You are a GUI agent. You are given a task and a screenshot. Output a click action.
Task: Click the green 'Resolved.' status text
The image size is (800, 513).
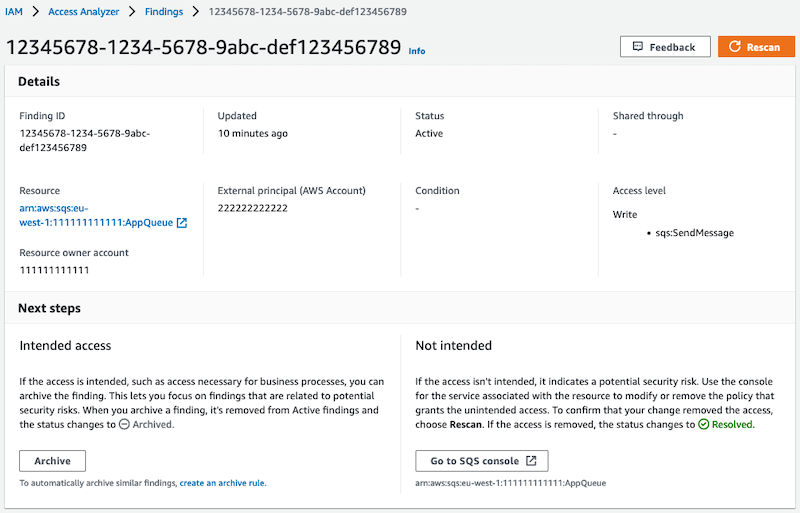[733, 424]
